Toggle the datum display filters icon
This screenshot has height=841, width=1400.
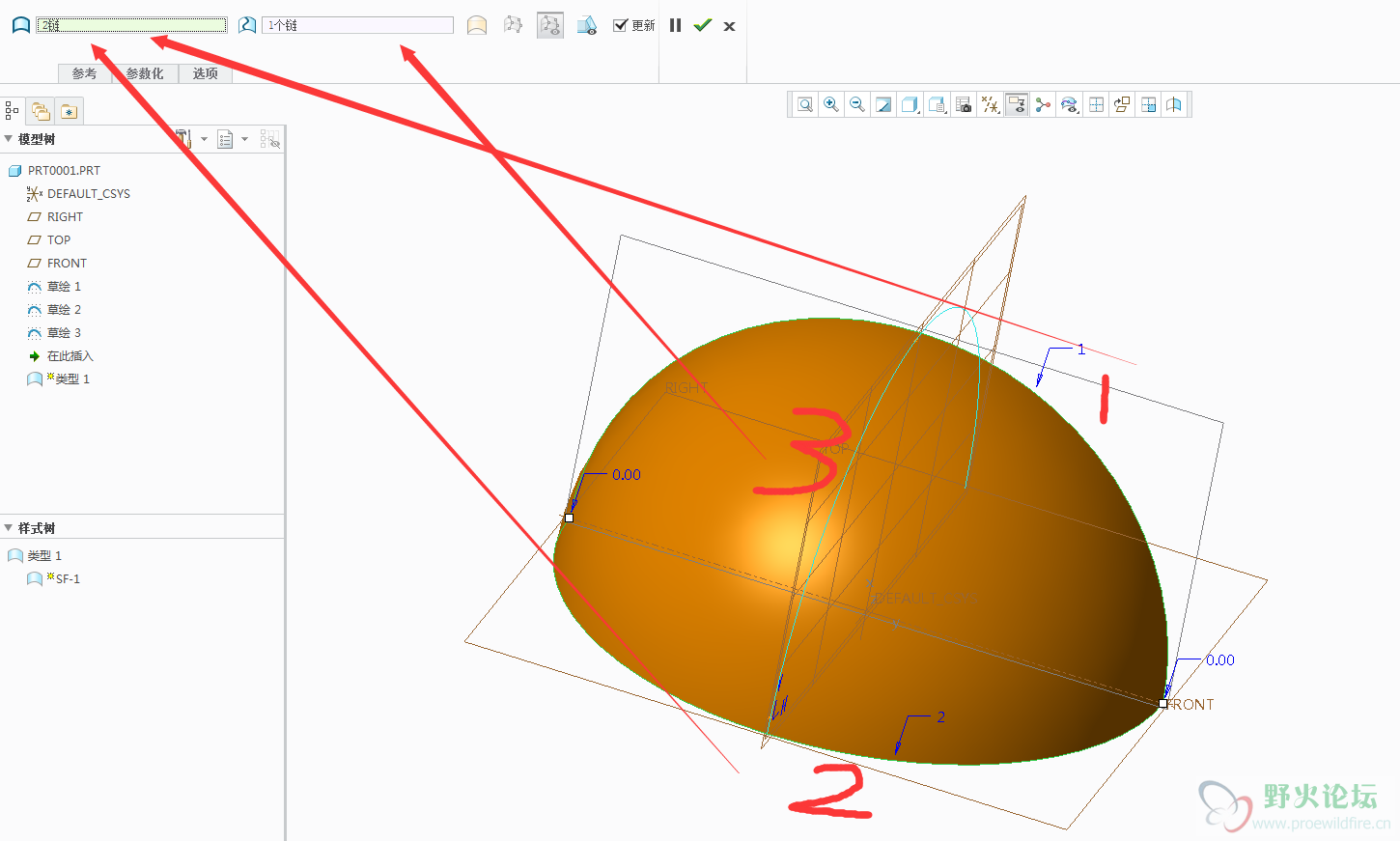click(990, 104)
